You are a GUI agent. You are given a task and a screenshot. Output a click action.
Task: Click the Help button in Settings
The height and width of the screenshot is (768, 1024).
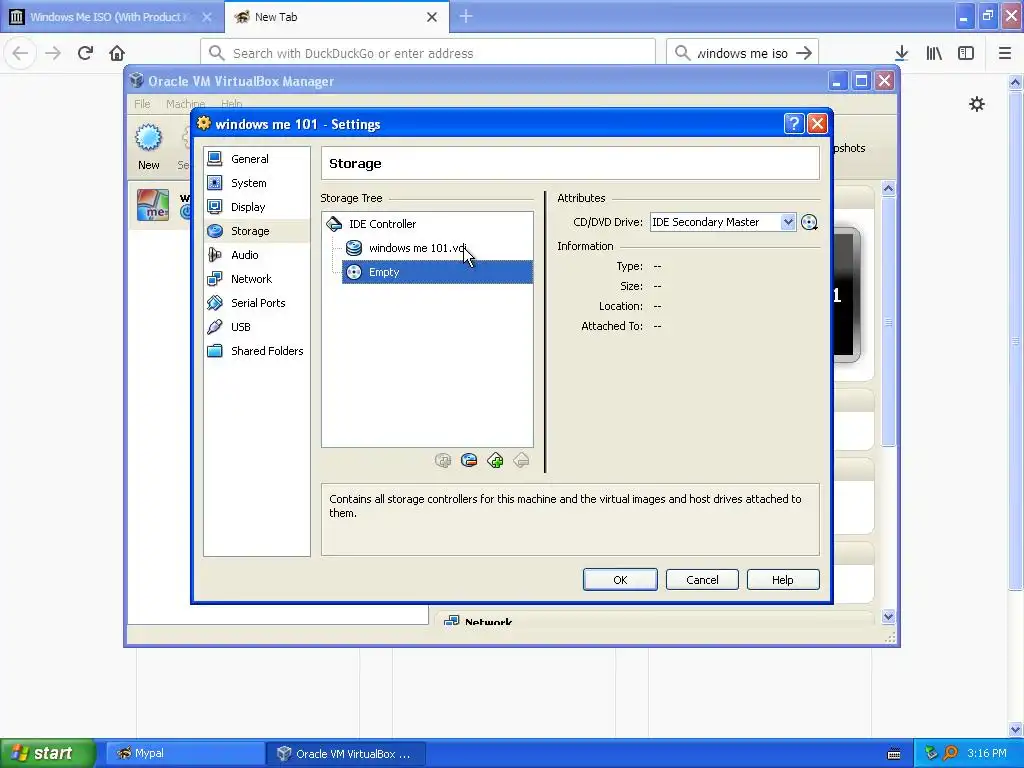tap(782, 580)
